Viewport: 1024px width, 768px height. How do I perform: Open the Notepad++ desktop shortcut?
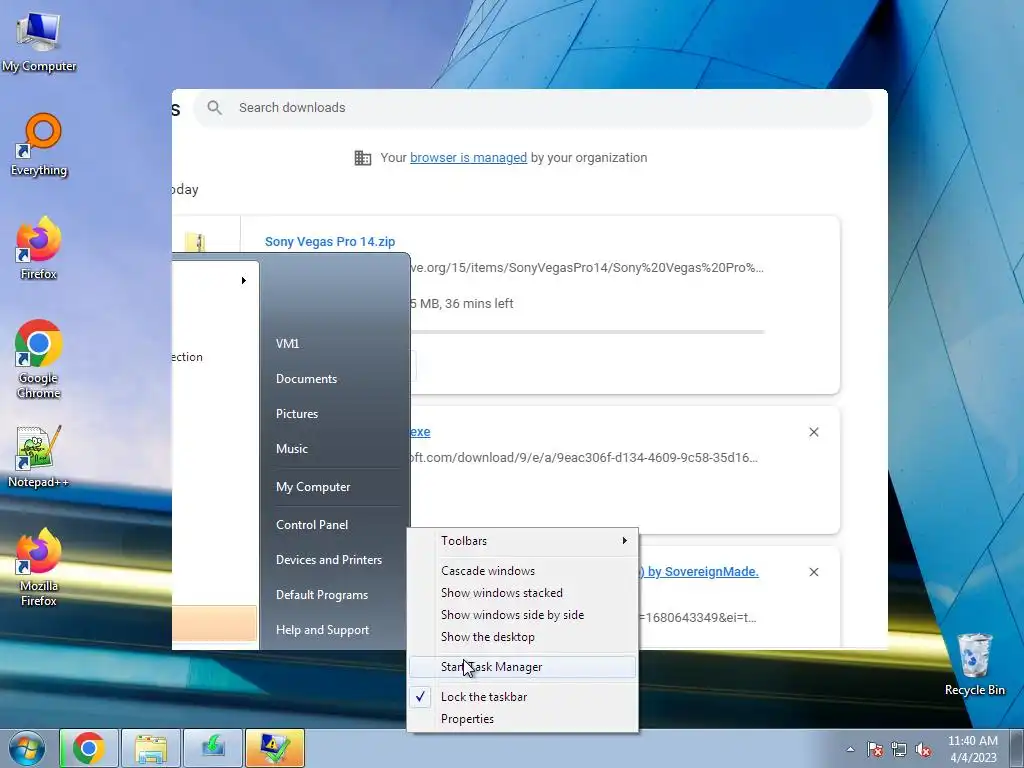pos(39,457)
